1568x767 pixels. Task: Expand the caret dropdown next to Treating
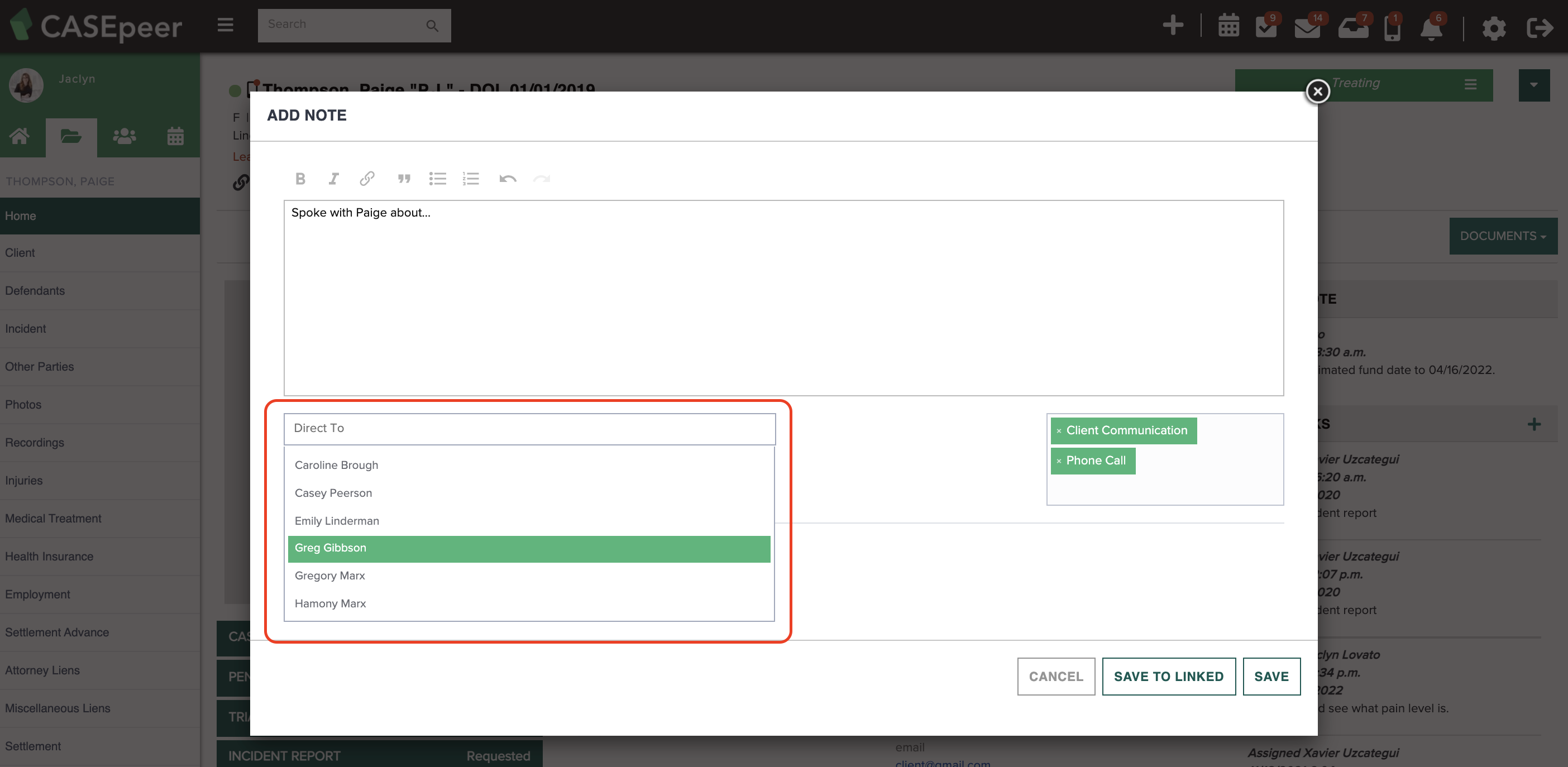click(x=1534, y=85)
